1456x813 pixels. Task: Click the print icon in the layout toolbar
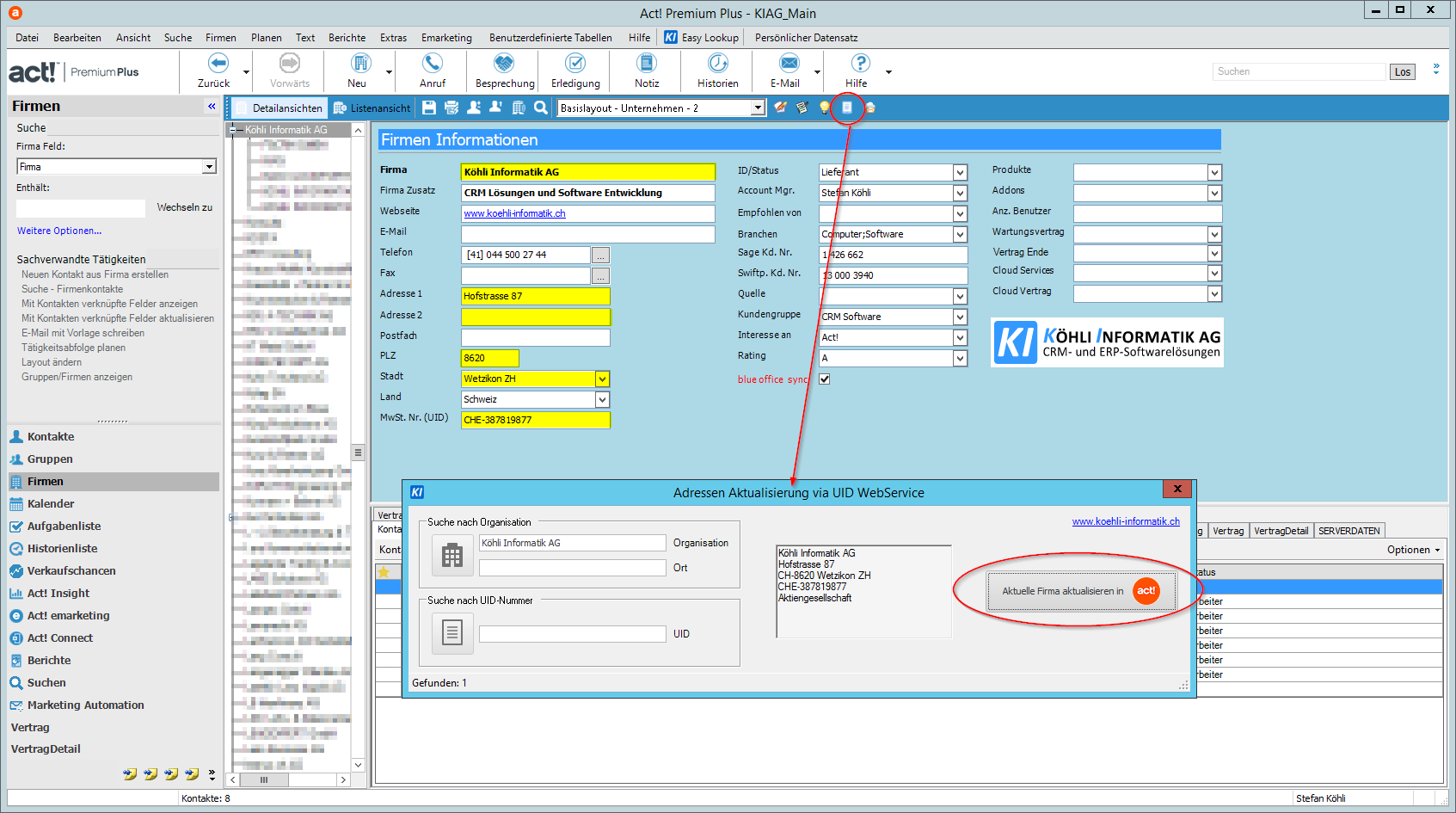452,108
